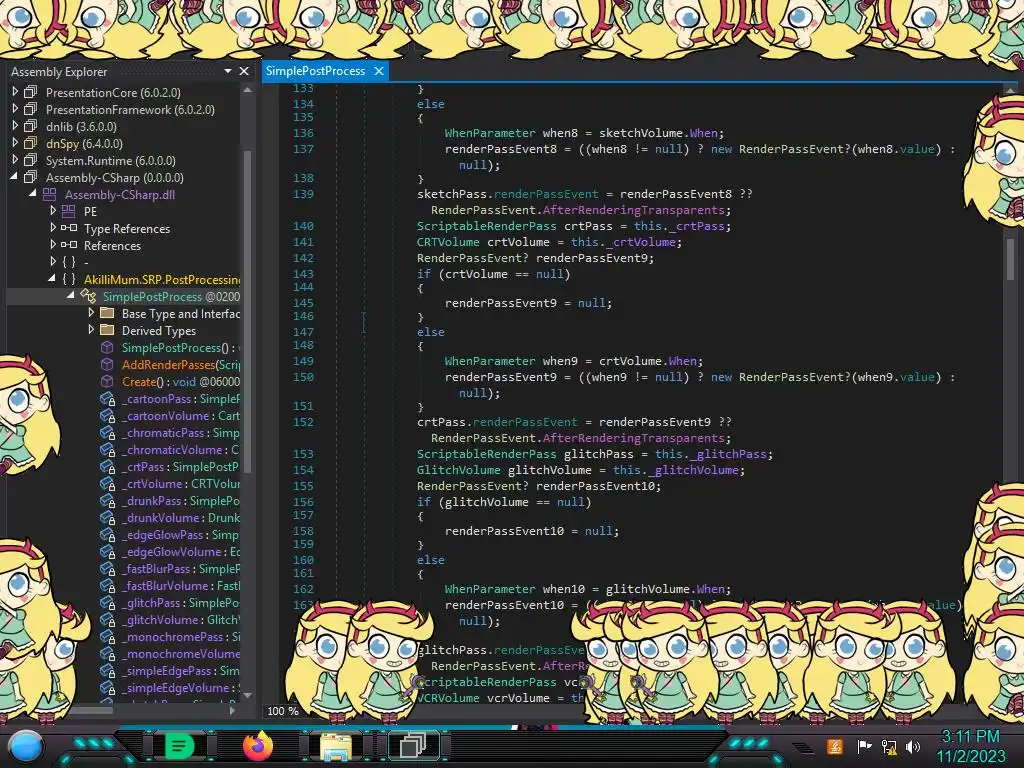Expand the Type References node

pos(53,228)
